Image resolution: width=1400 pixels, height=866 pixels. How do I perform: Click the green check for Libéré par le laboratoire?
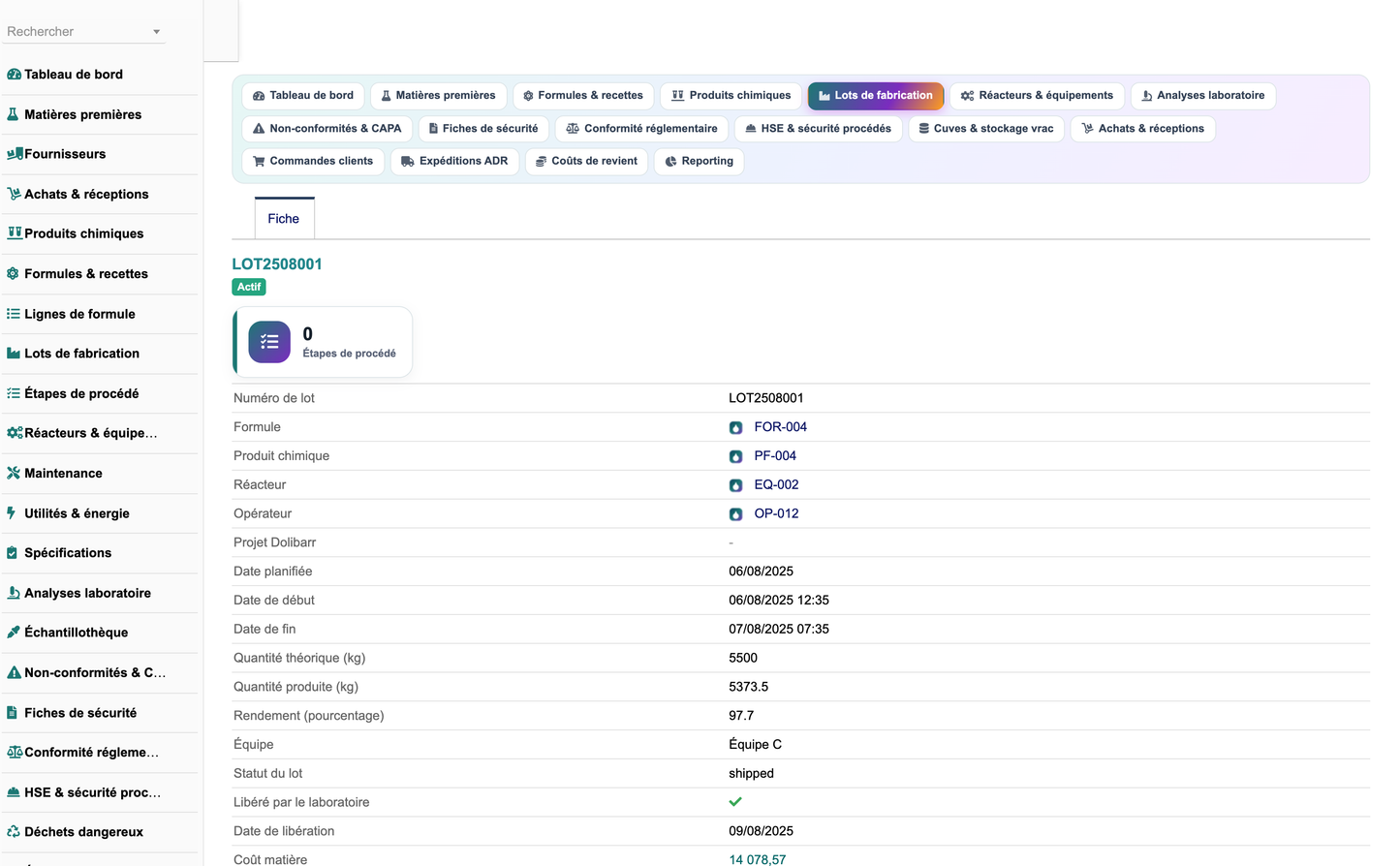click(x=735, y=802)
